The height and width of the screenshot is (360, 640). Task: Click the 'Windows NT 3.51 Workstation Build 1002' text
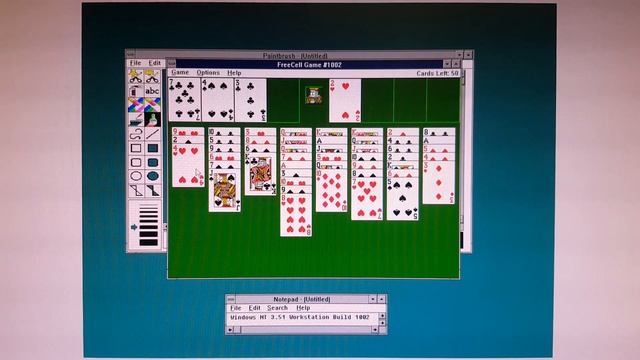click(300, 317)
